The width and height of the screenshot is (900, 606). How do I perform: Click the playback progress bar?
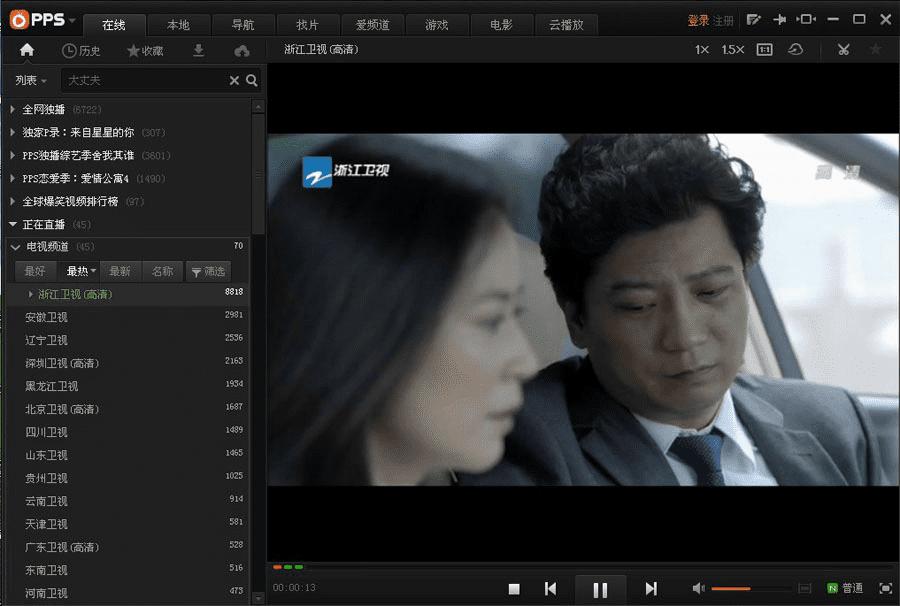pos(582,567)
